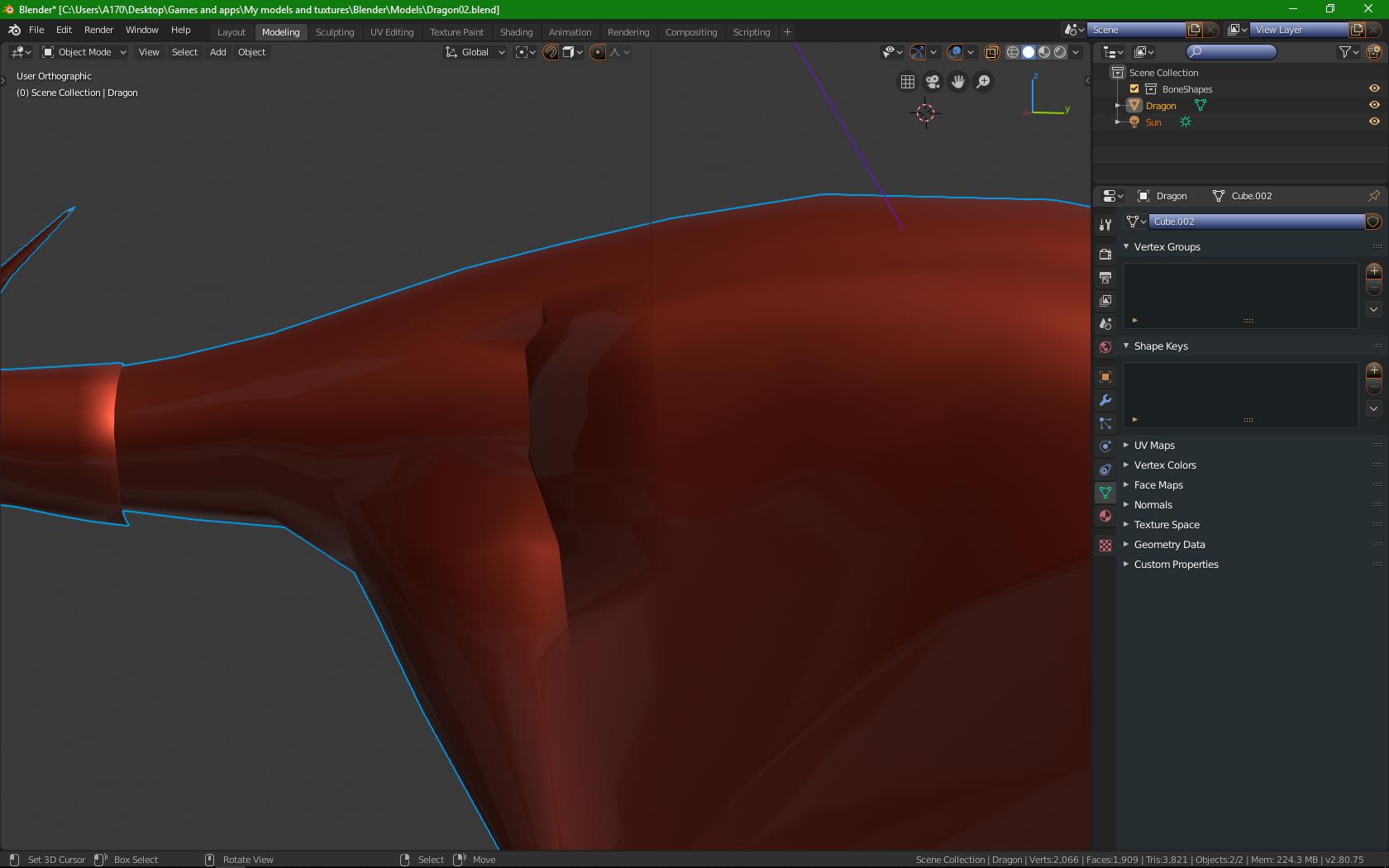Open the World properties tab

point(1105,346)
